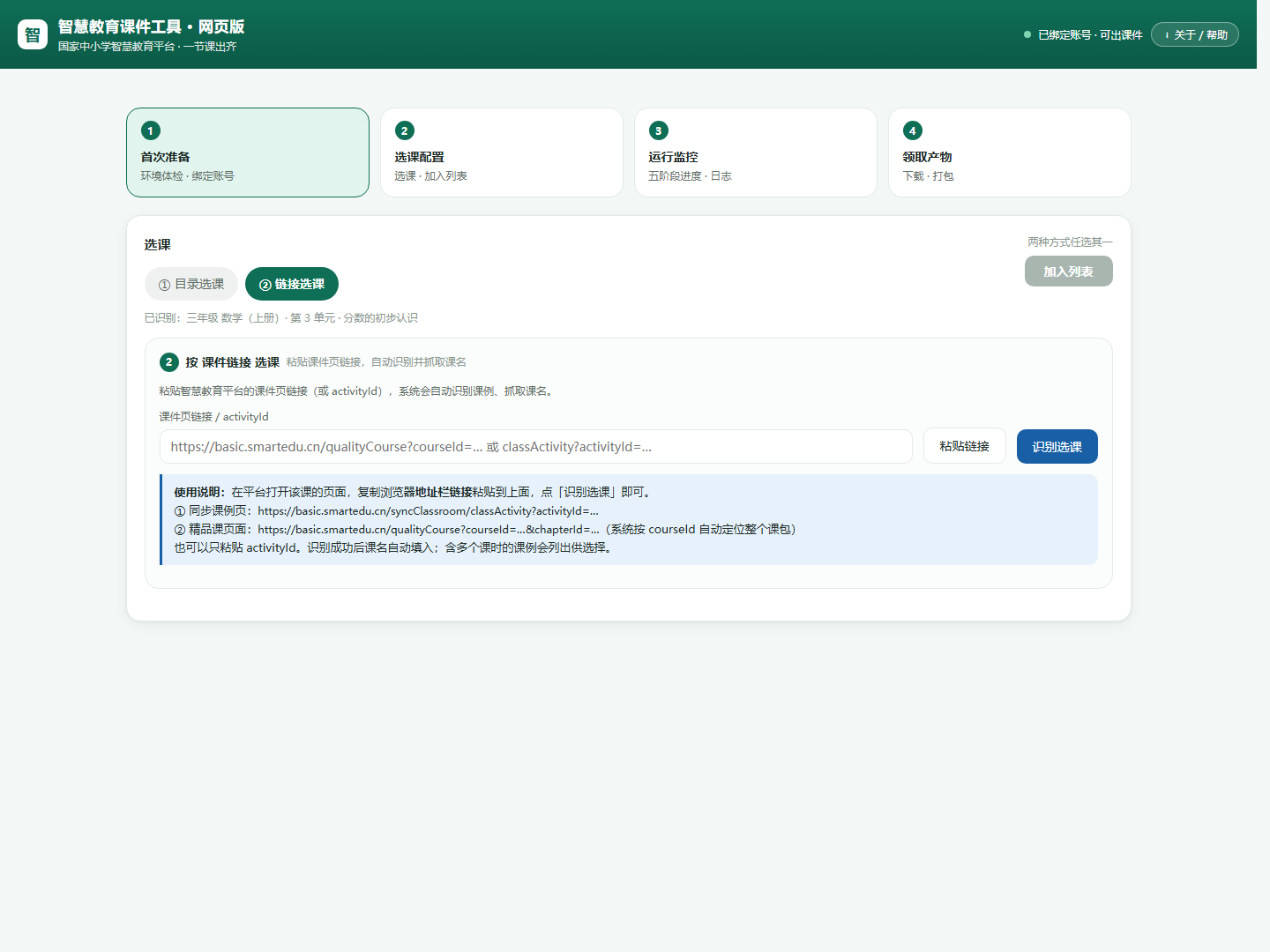This screenshot has height=952, width=1270.
Task: Open the 领取产物 step
Action: pos(1010,152)
